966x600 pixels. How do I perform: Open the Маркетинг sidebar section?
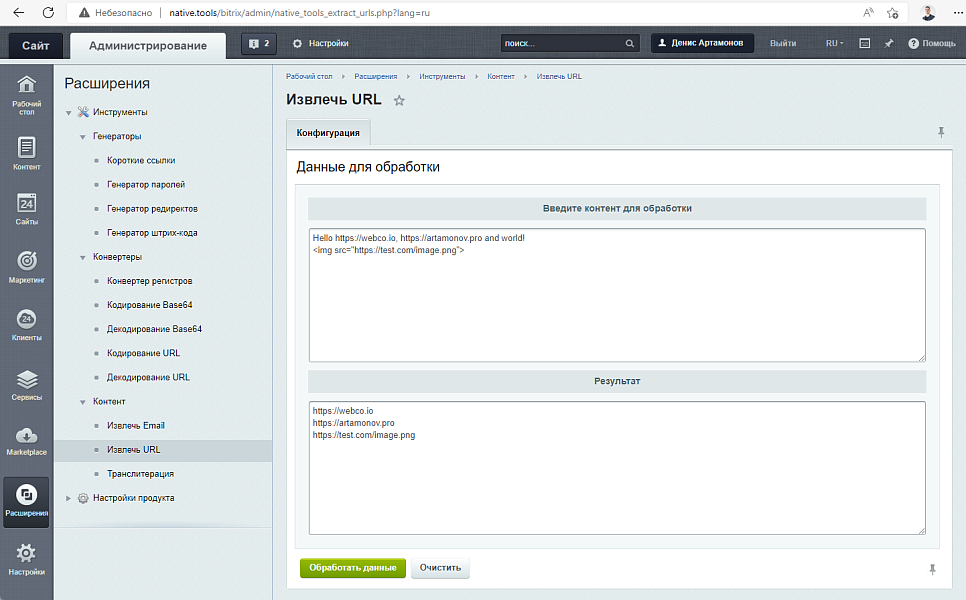pyautogui.click(x=27, y=267)
